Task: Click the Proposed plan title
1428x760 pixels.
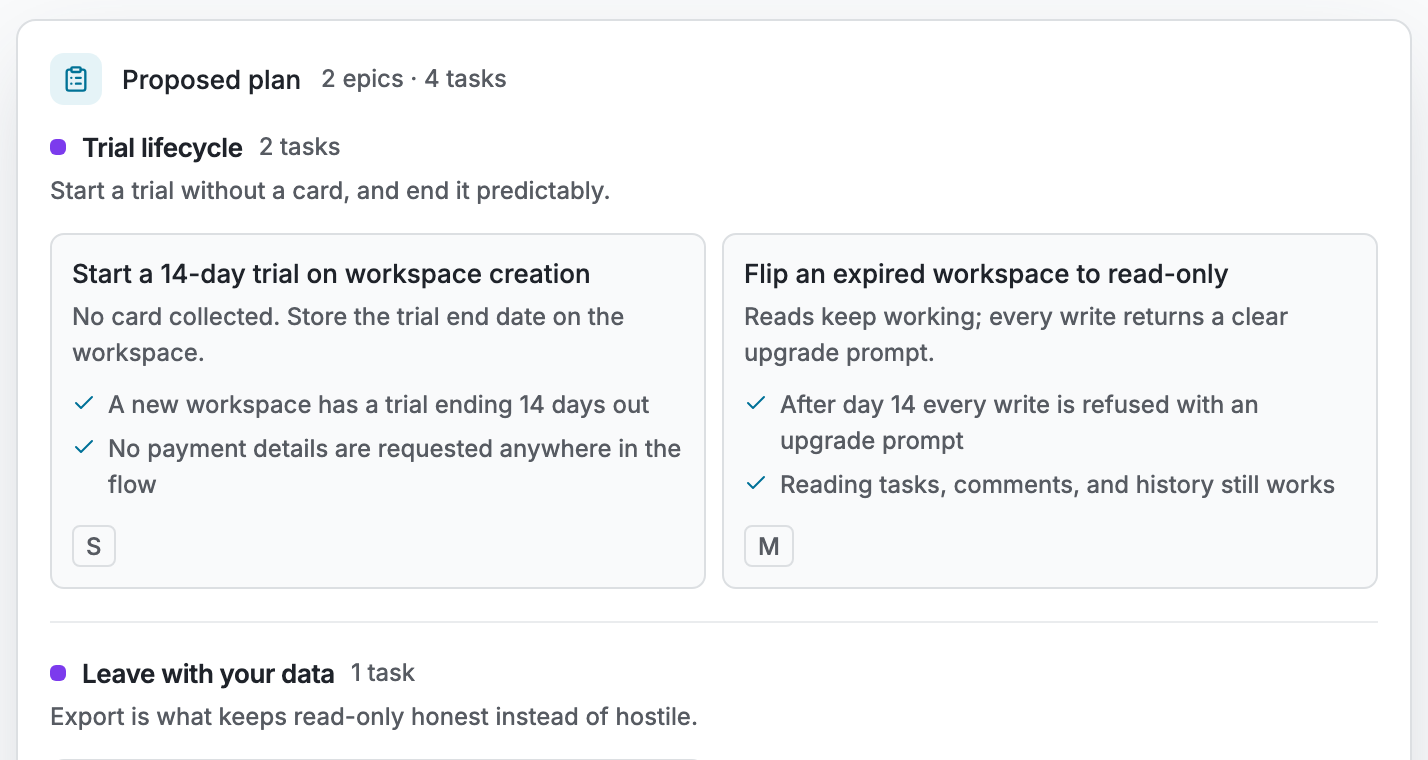Action: tap(211, 80)
